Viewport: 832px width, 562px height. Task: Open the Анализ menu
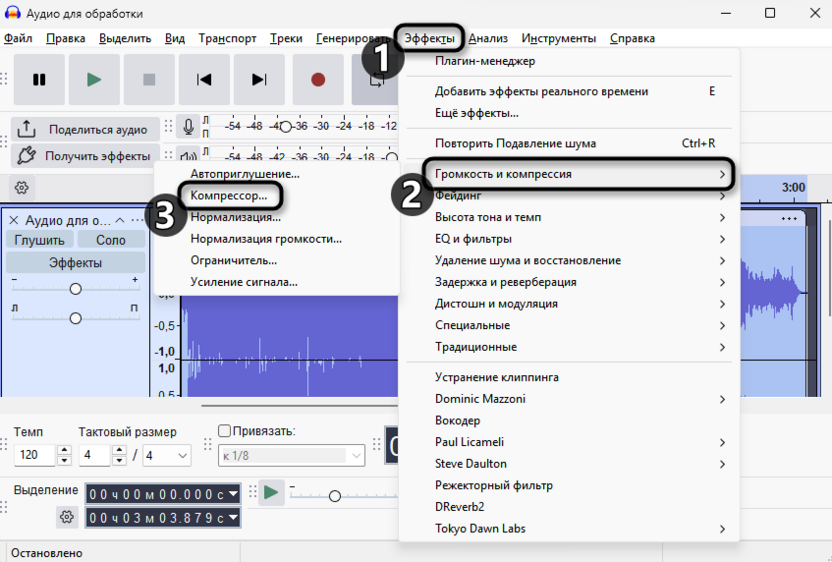488,38
